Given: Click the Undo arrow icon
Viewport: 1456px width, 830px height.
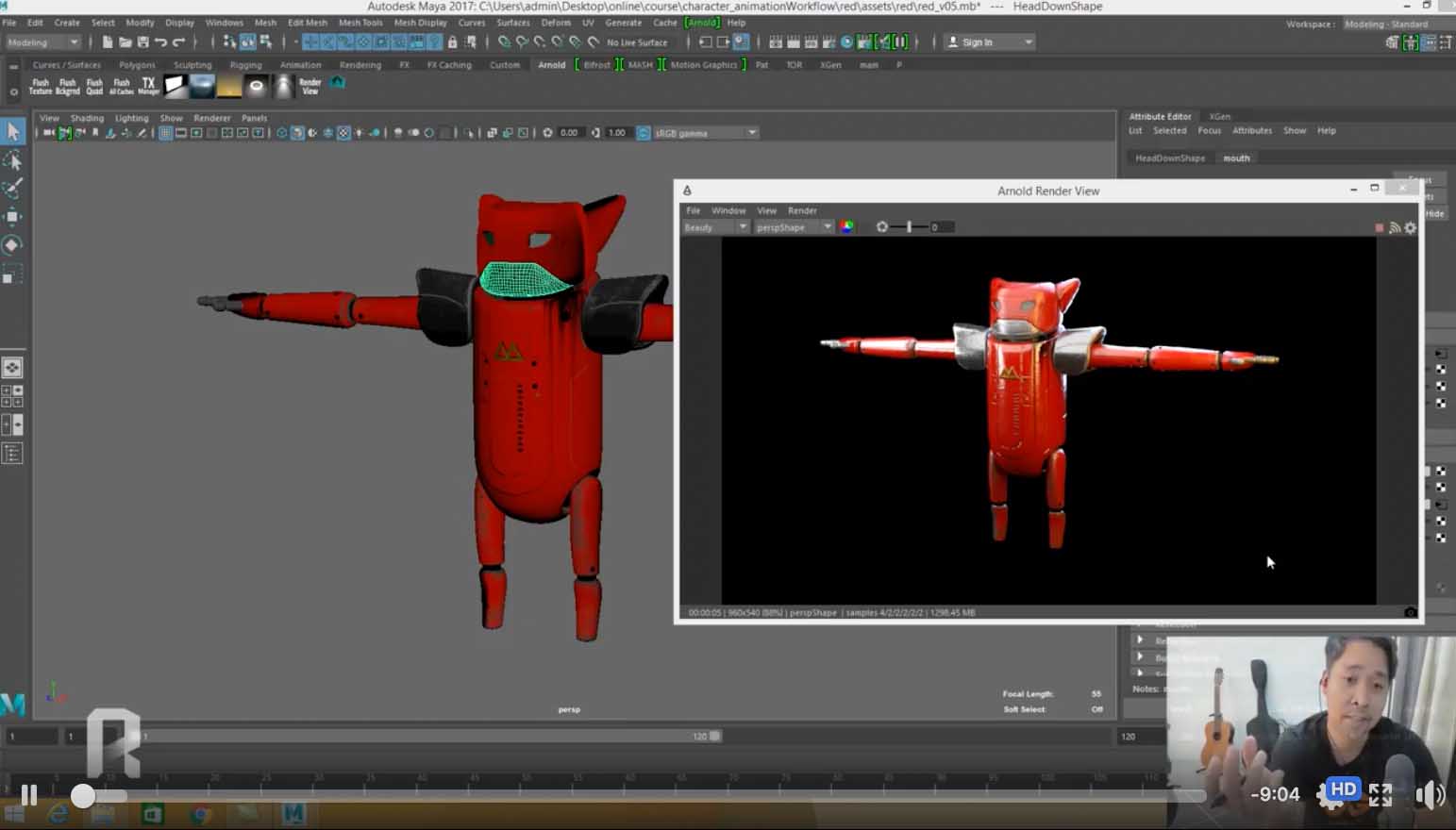Looking at the screenshot, I should 160,41.
